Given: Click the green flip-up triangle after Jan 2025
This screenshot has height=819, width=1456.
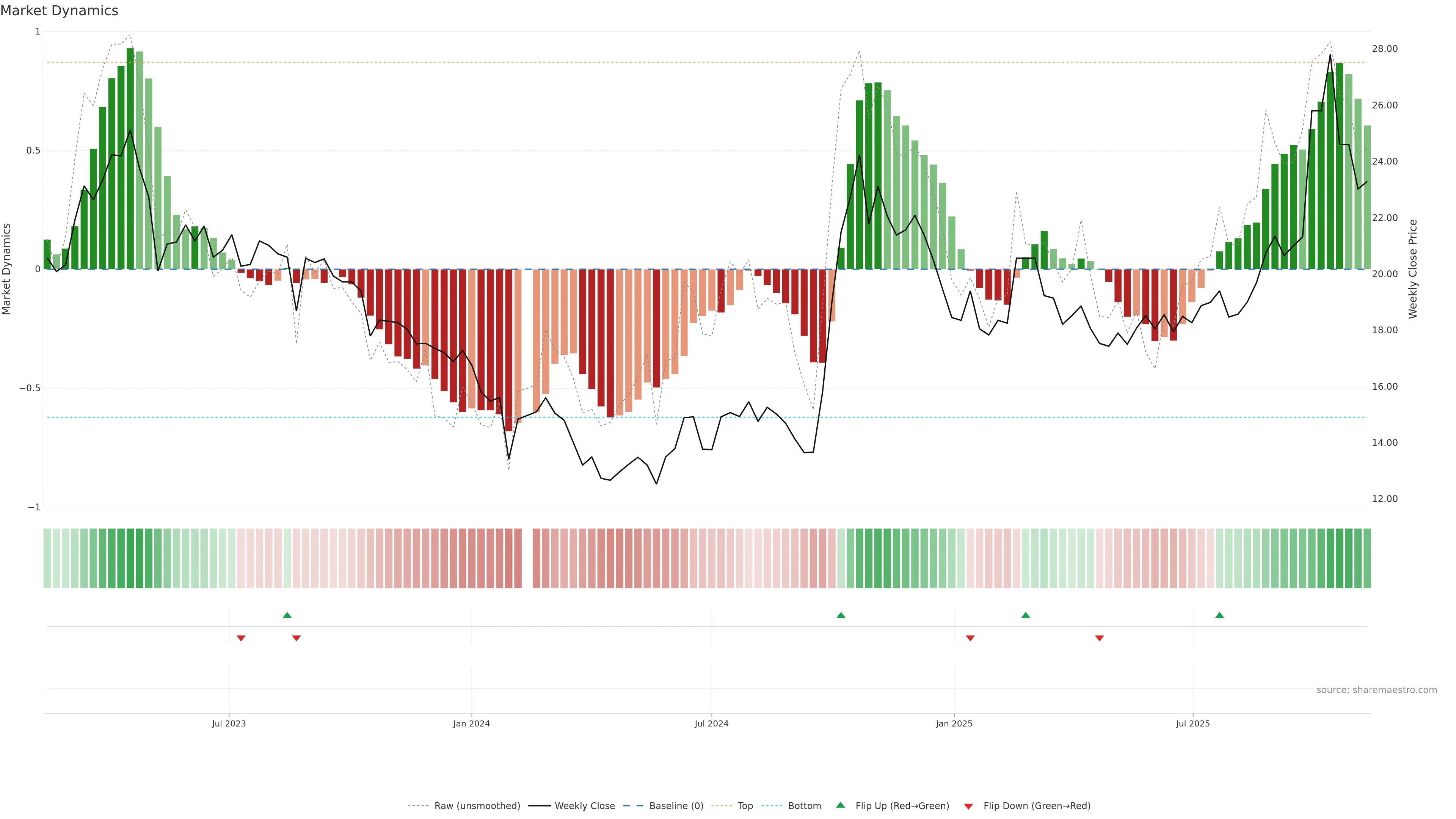Looking at the screenshot, I should tap(1026, 615).
